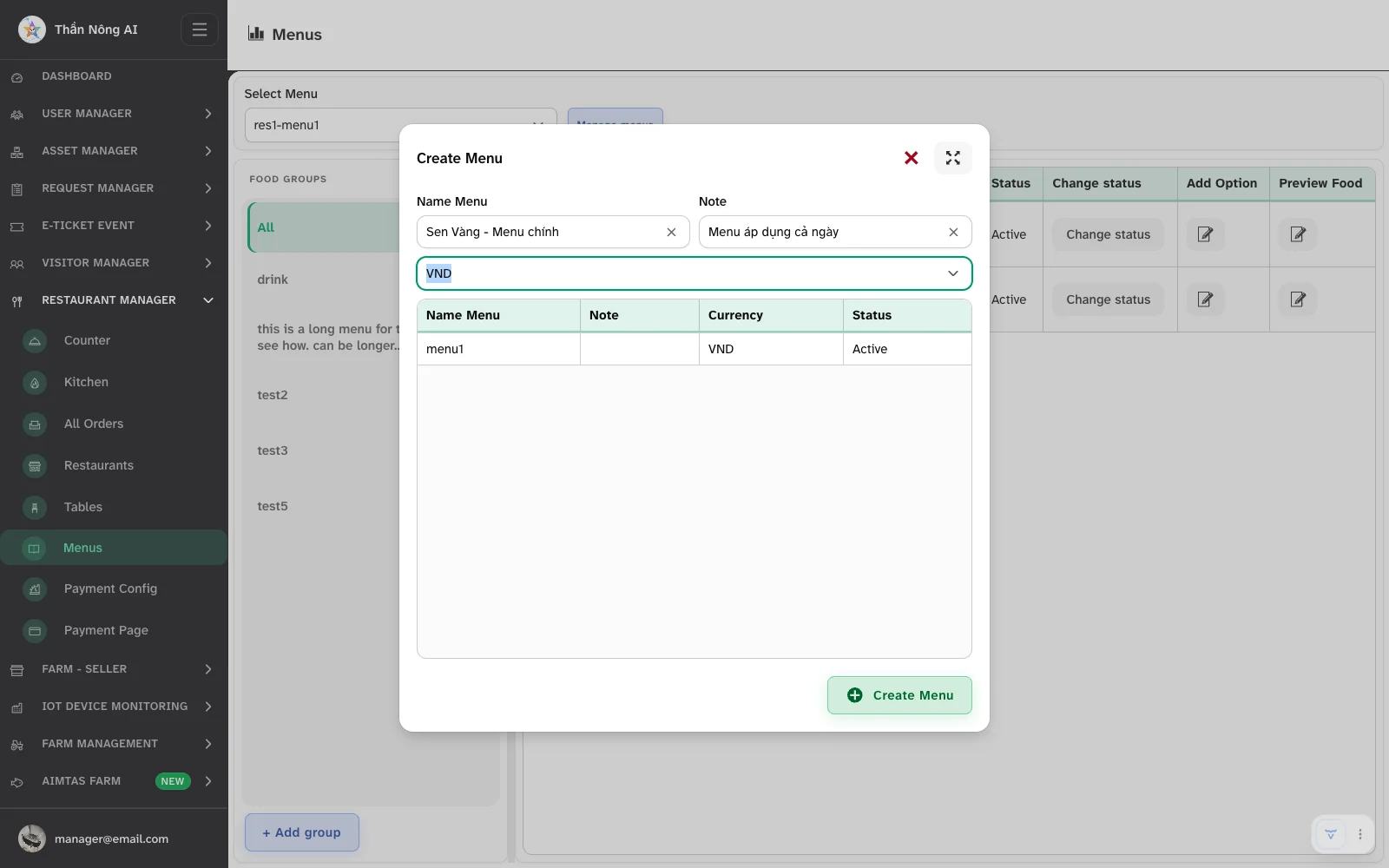Click Preview Food icon in first row
This screenshot has width=1389, height=868.
pos(1298,234)
